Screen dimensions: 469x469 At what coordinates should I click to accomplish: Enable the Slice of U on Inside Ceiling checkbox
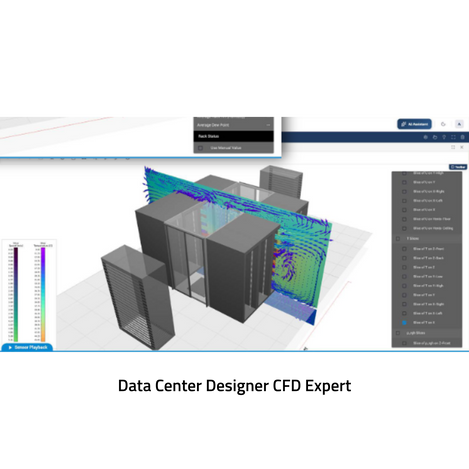click(x=404, y=228)
